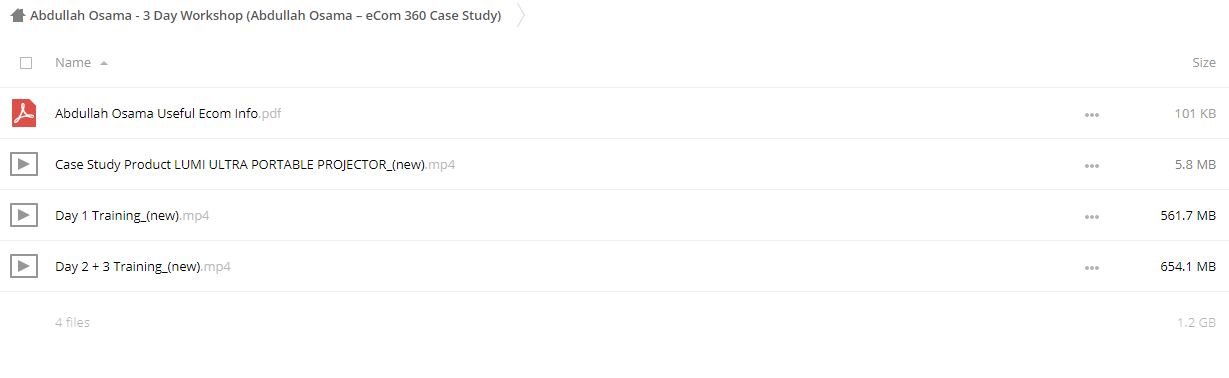
Task: Open more options for Case Study Product video
Action: 1092,166
